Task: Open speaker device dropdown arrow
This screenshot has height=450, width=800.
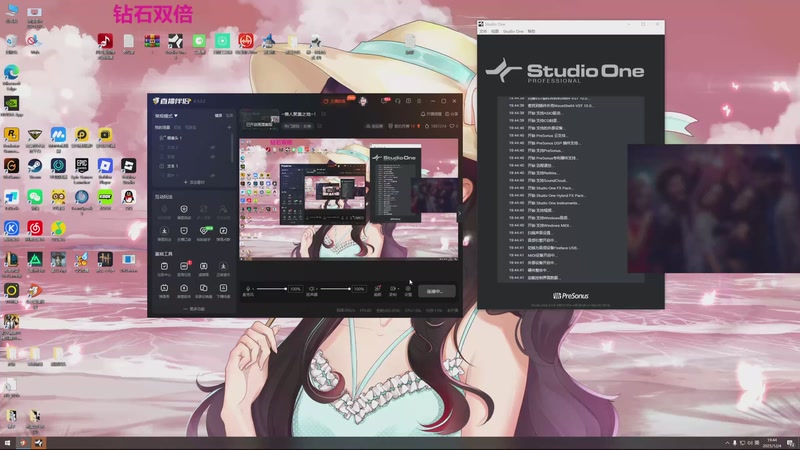Action: [316, 289]
